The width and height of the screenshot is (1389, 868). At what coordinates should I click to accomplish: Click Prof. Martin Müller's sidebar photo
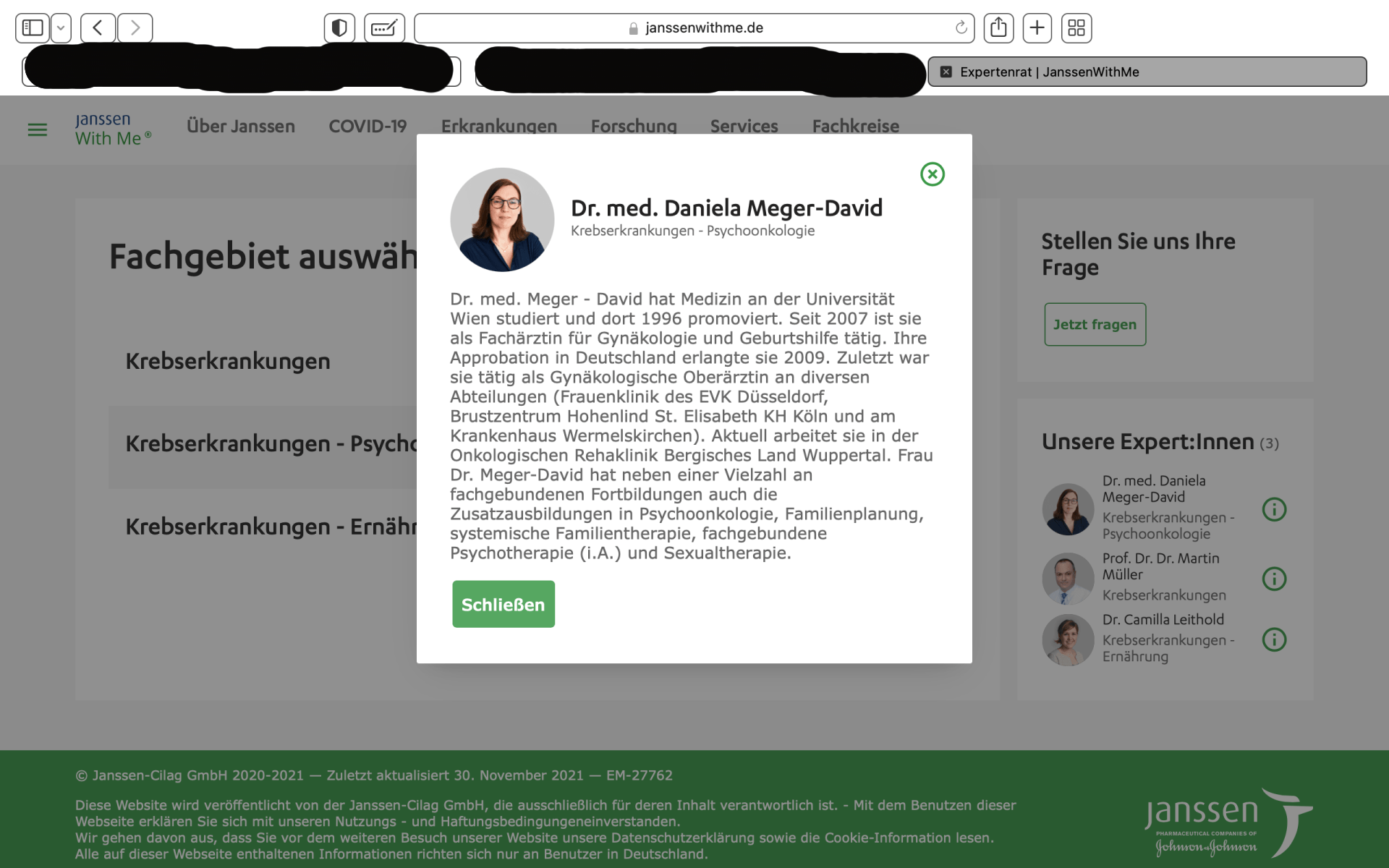coord(1068,579)
